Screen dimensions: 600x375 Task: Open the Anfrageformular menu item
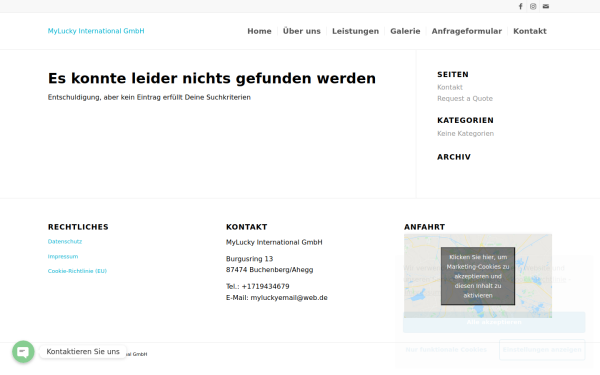click(x=466, y=31)
